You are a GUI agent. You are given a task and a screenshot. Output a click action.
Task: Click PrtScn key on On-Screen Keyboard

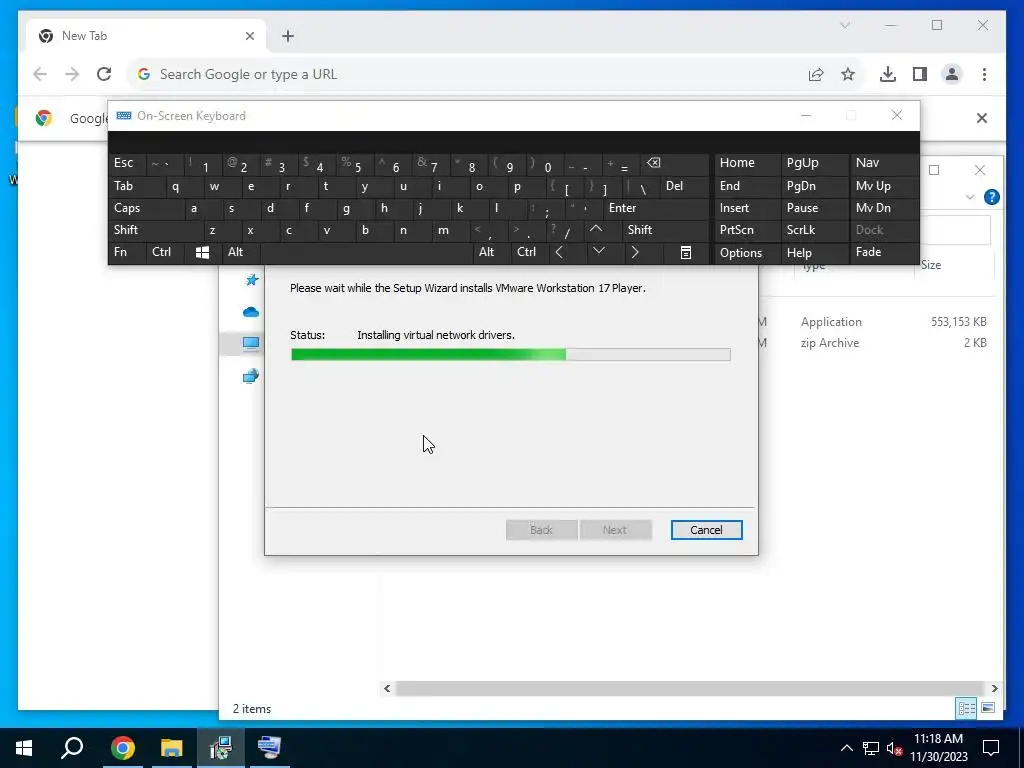tap(747, 230)
